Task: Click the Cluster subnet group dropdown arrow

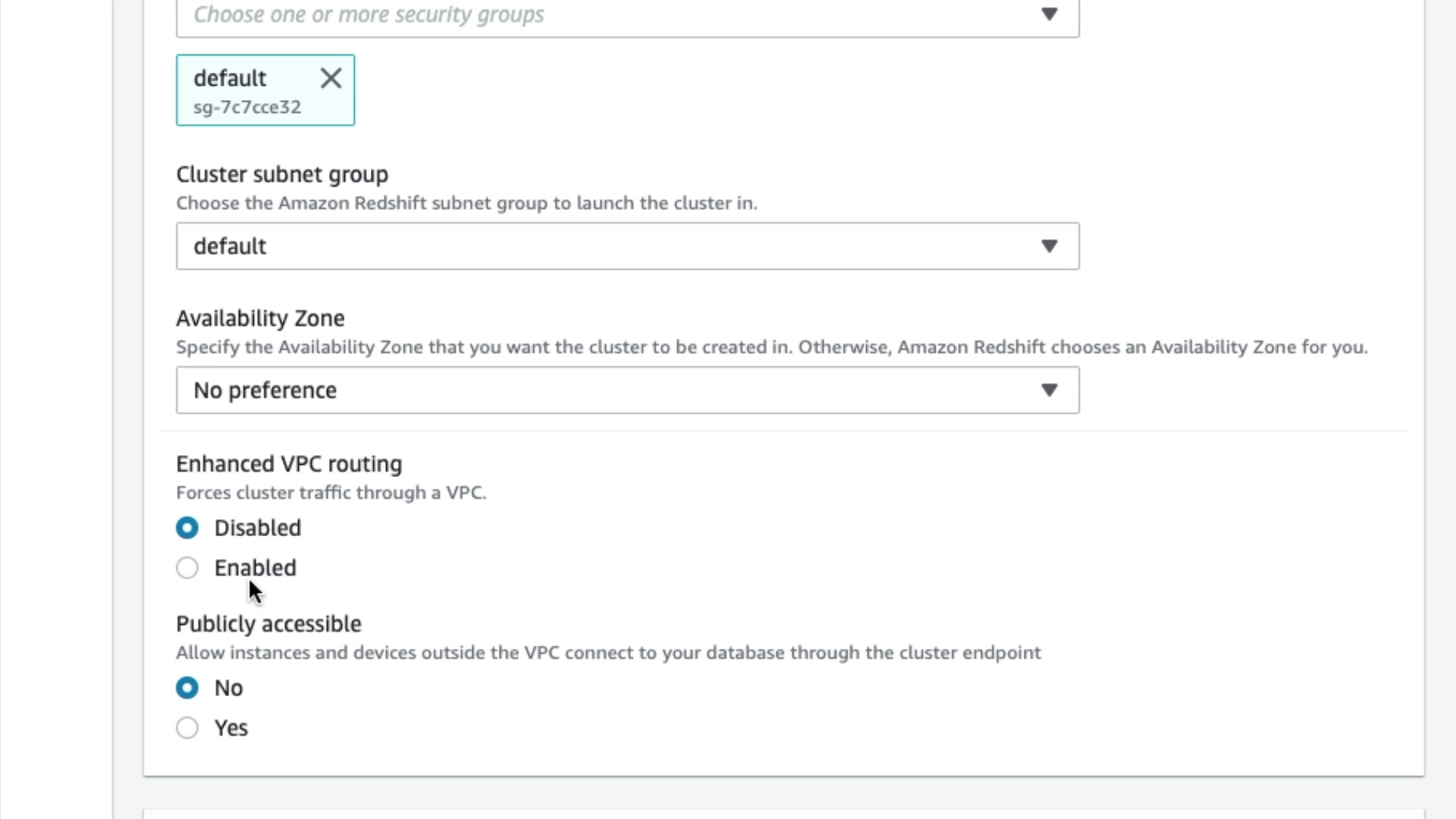Action: pos(1049,246)
